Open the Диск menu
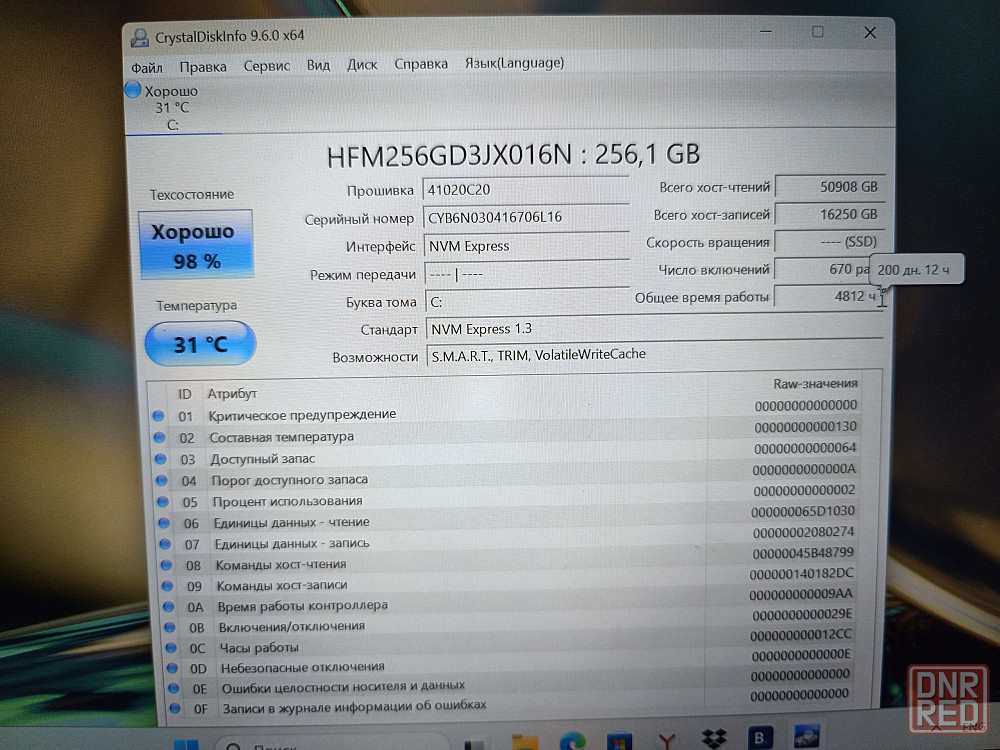The image size is (1000, 750). tap(362, 64)
